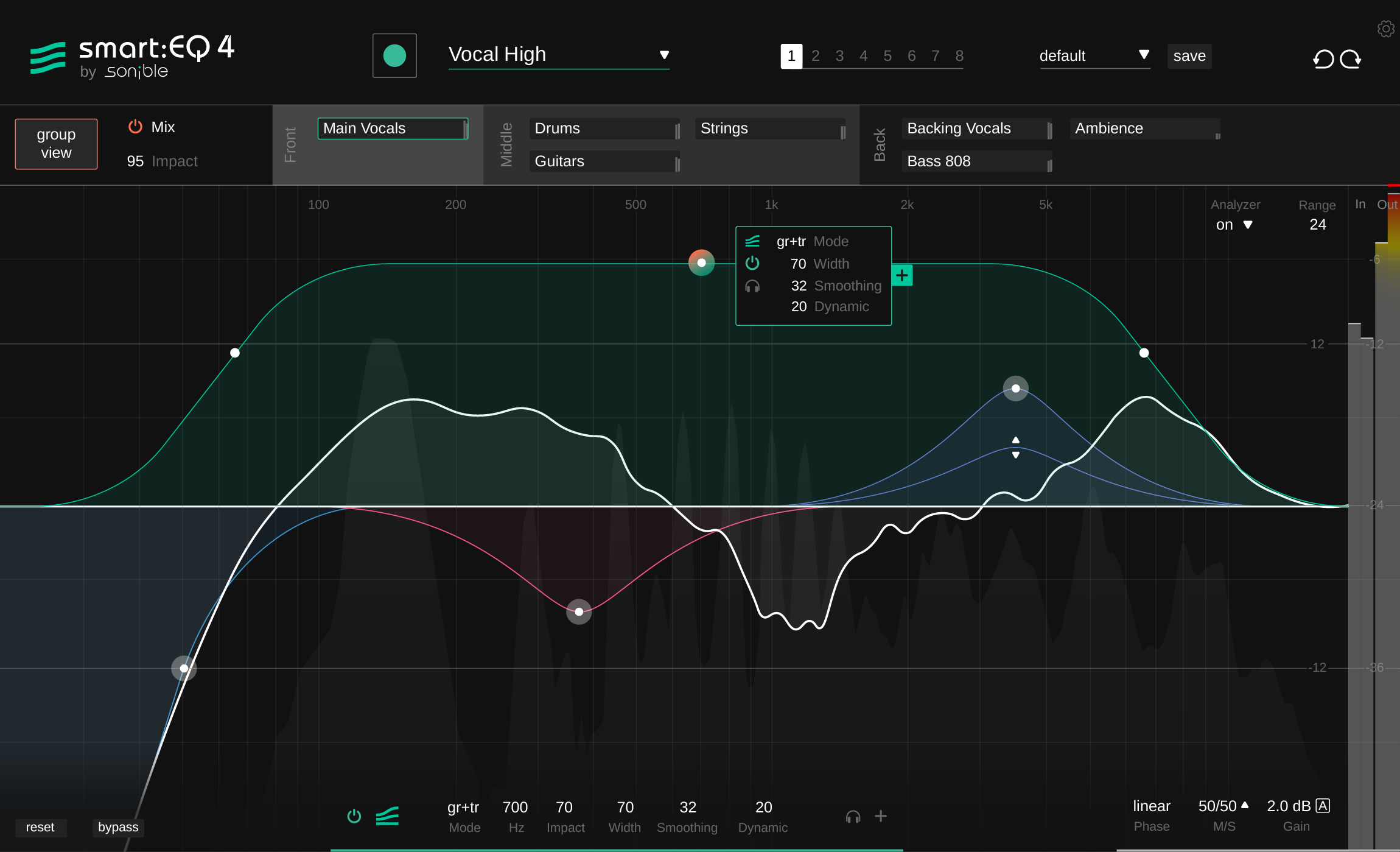Click the sonible logo icon

click(x=47, y=58)
